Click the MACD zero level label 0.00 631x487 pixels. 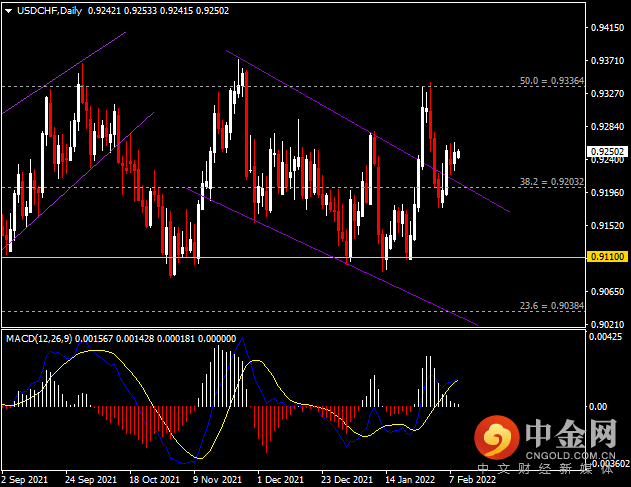point(598,407)
